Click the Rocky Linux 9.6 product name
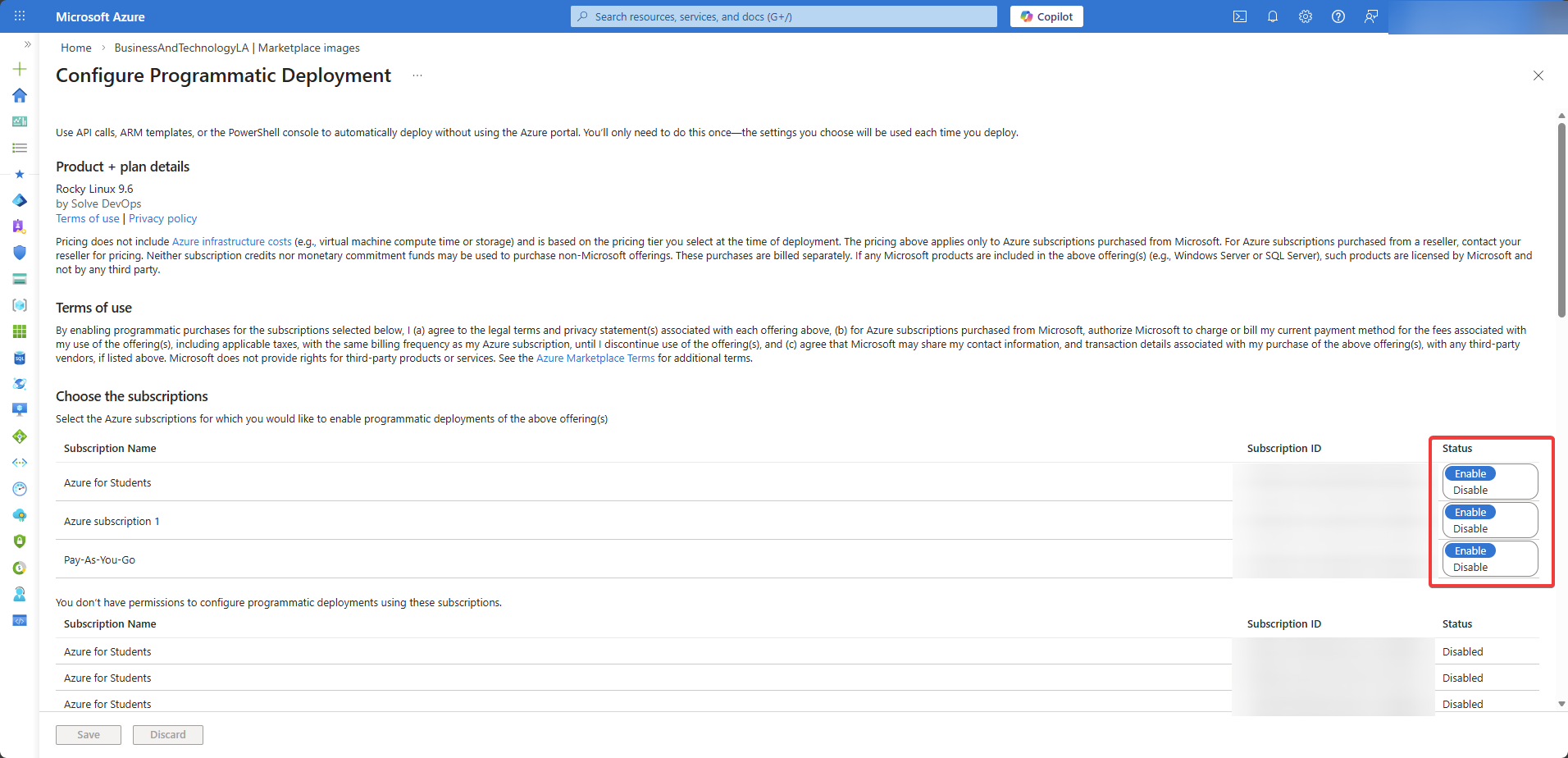 (94, 189)
